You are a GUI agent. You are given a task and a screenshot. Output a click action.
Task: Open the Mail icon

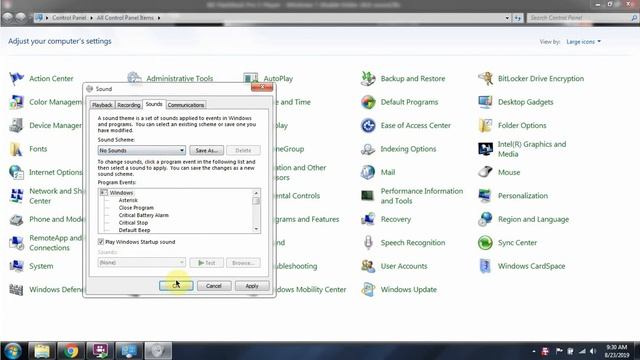pos(368,172)
